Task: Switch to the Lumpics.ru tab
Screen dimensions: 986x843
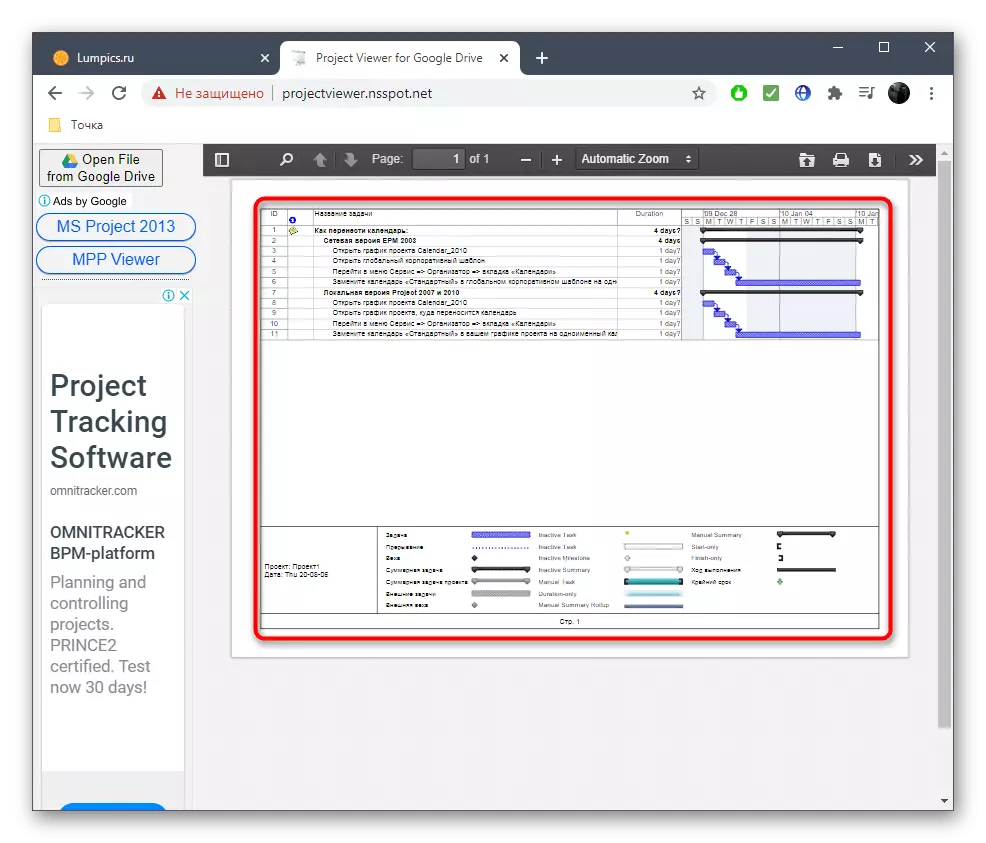Action: tap(155, 58)
